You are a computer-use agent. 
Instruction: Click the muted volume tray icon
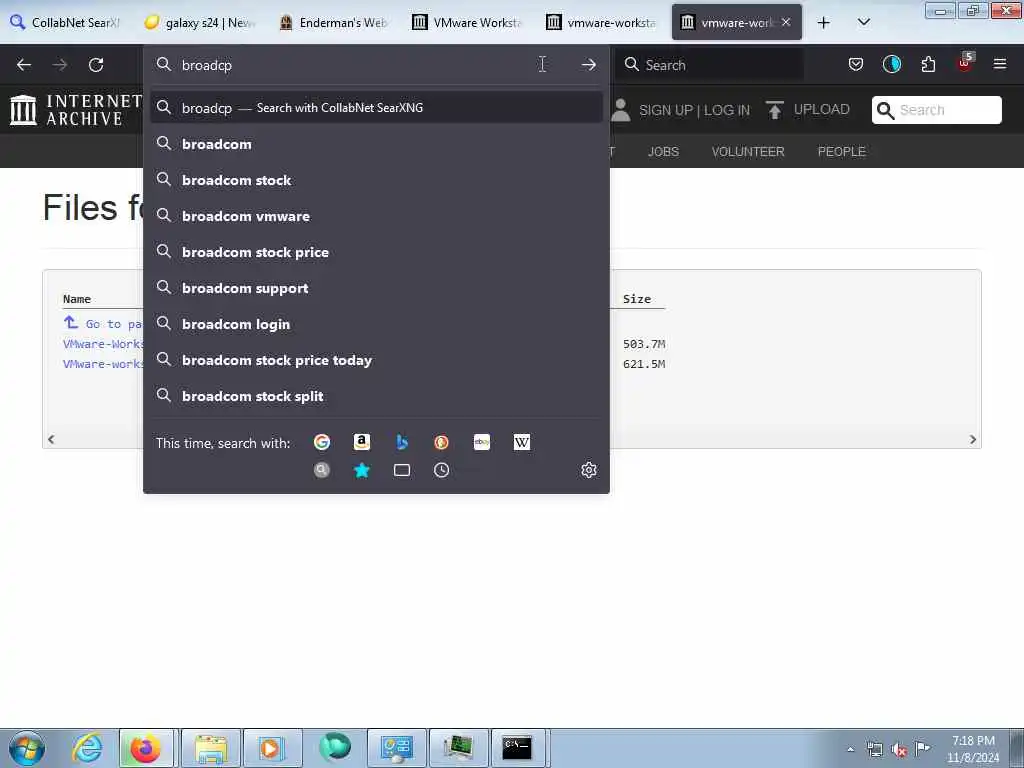[899, 750]
